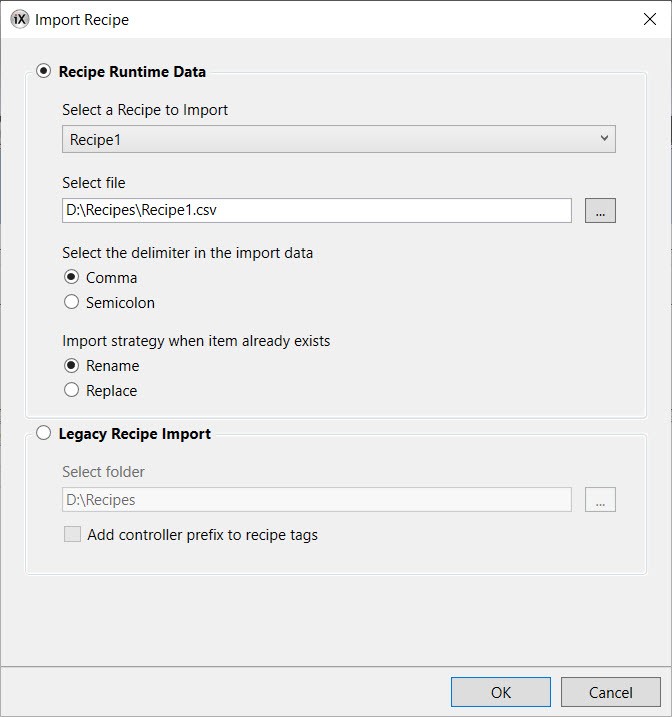Select Legacy Recipe Import radio option

click(43, 433)
